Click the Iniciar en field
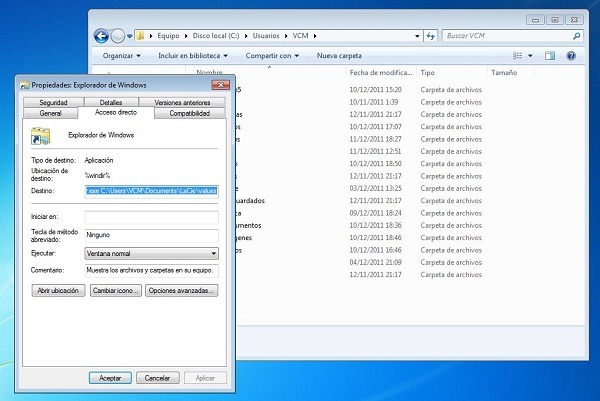The image size is (600, 401). tap(152, 217)
